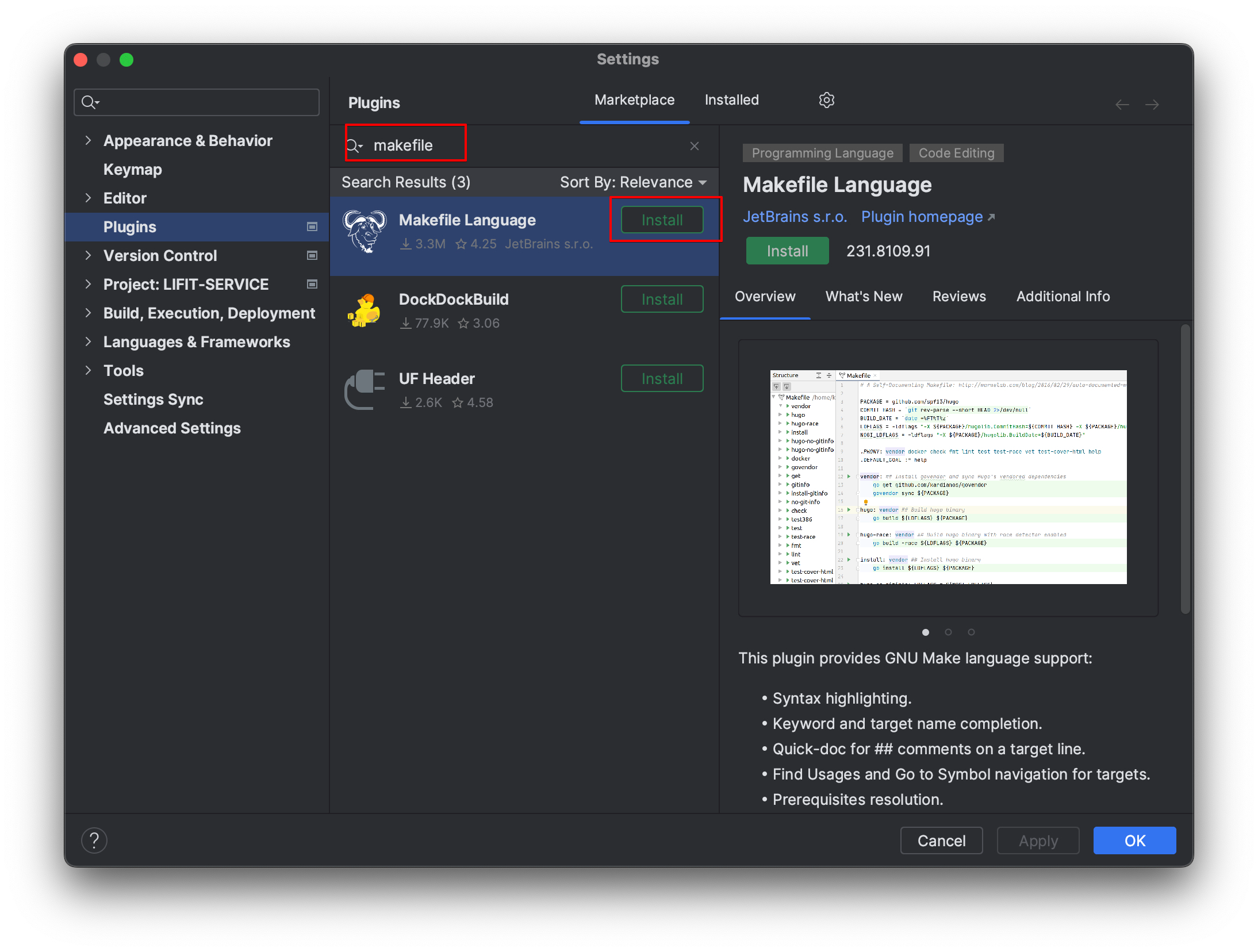Click the DockDockBuild downloads icon
Image resolution: width=1258 pixels, height=952 pixels.
click(x=406, y=323)
